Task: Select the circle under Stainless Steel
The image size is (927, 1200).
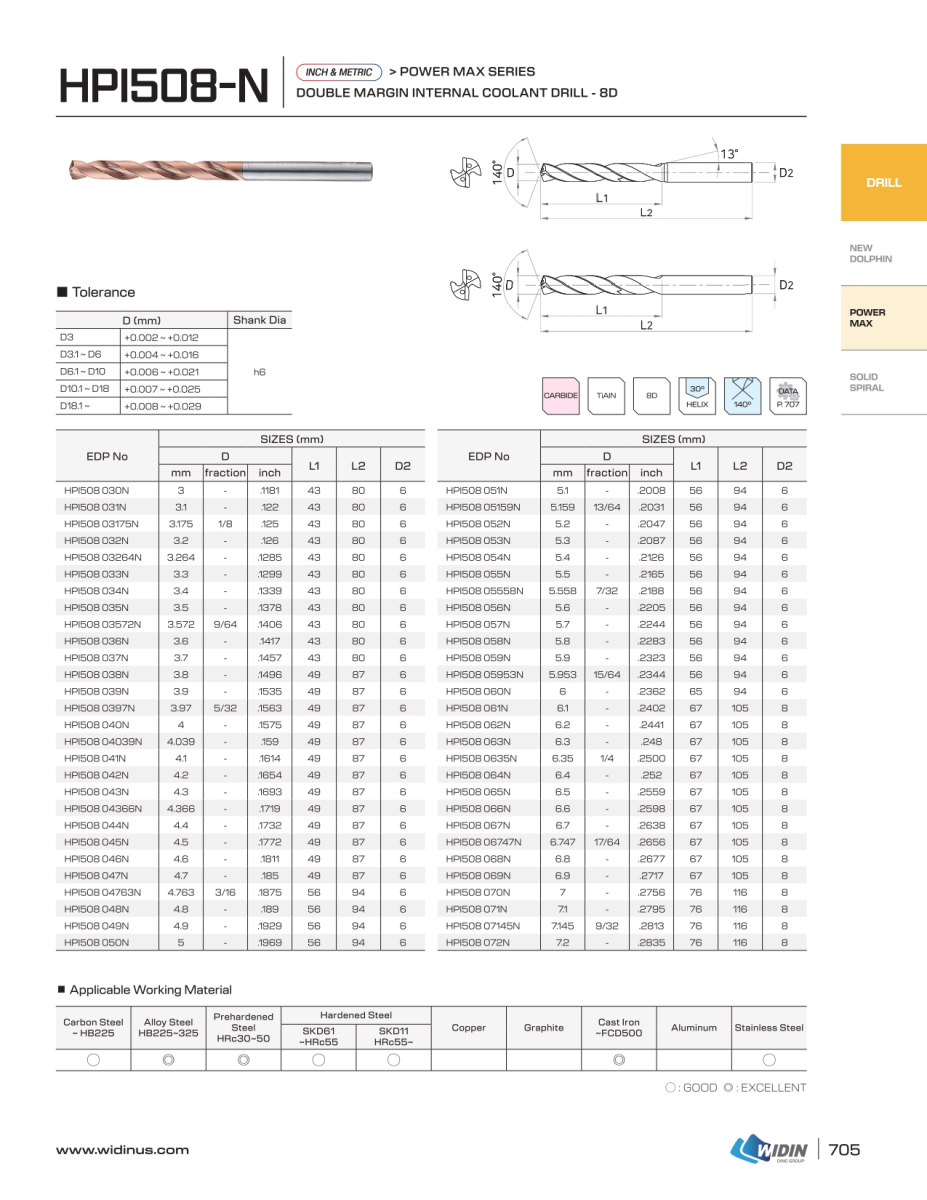Action: point(769,1060)
